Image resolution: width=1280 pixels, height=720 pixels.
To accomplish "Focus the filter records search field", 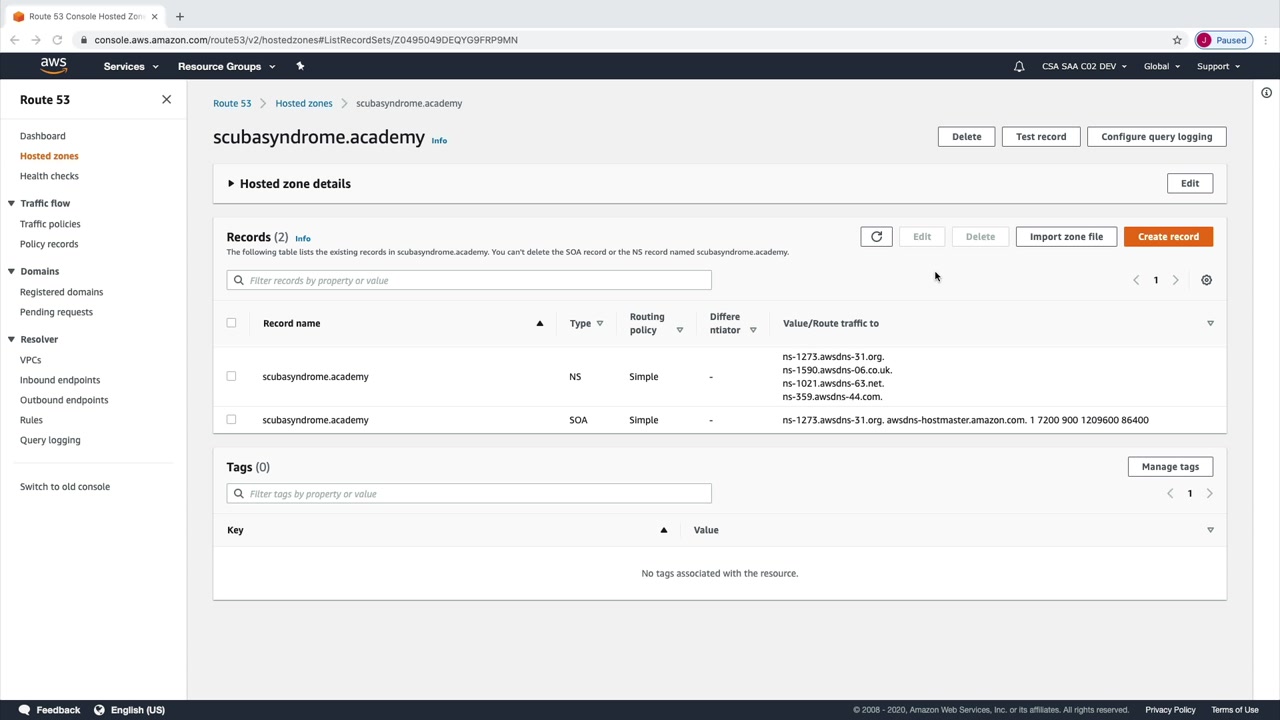I will click(x=469, y=280).
